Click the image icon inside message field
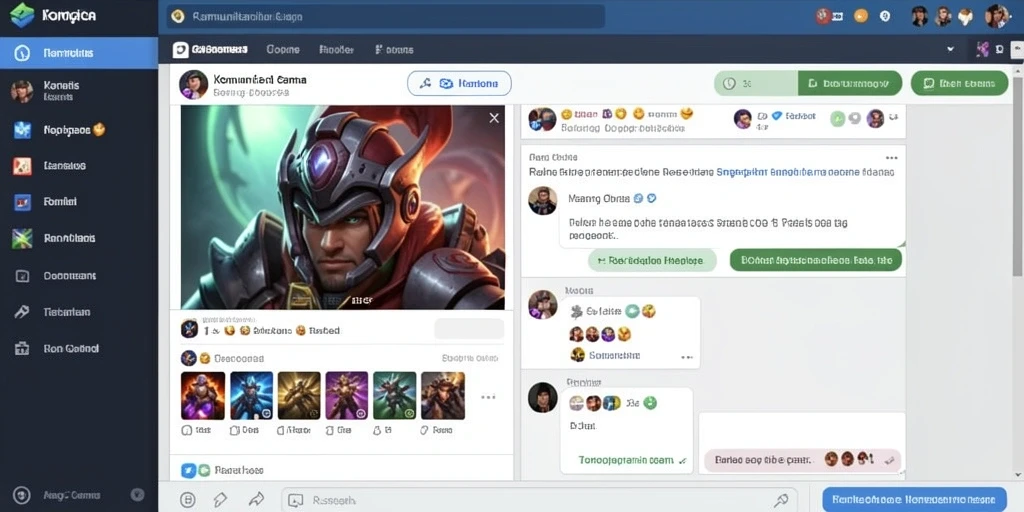 296,500
